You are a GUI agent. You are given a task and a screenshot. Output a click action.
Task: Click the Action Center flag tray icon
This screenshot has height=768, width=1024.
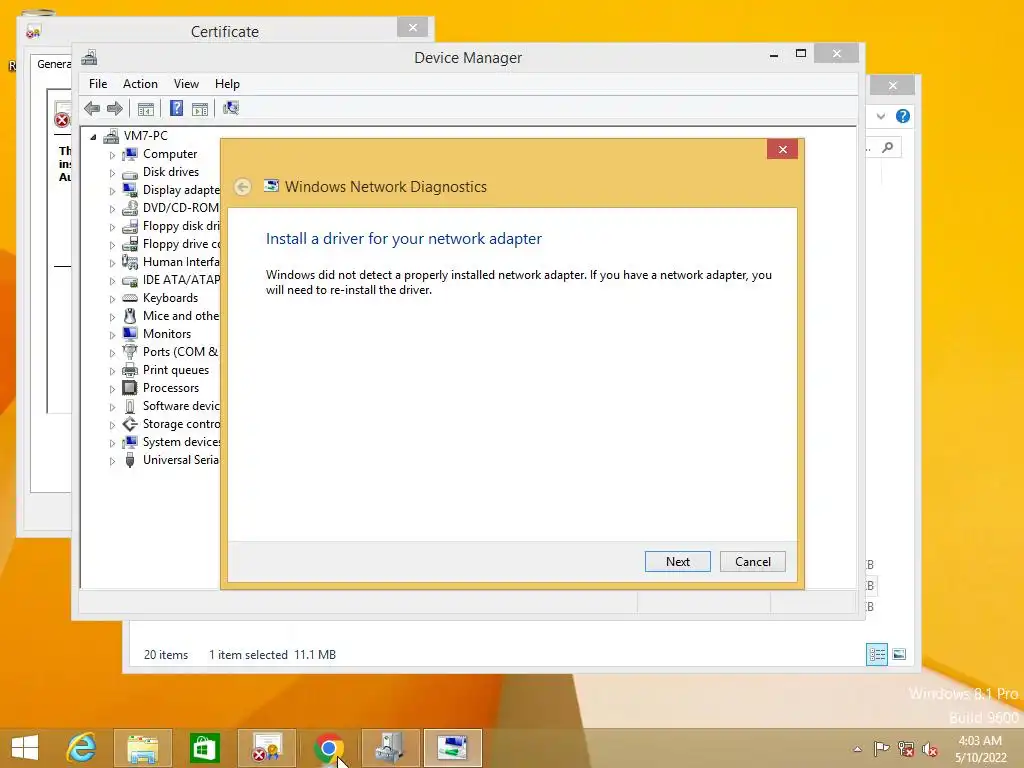click(x=881, y=748)
